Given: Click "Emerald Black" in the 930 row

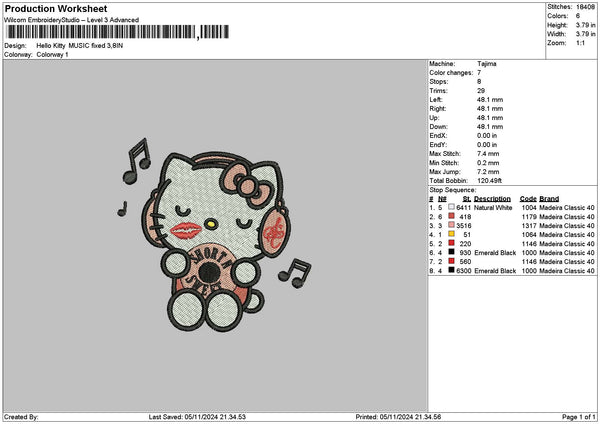Looking at the screenshot, I should (495, 253).
